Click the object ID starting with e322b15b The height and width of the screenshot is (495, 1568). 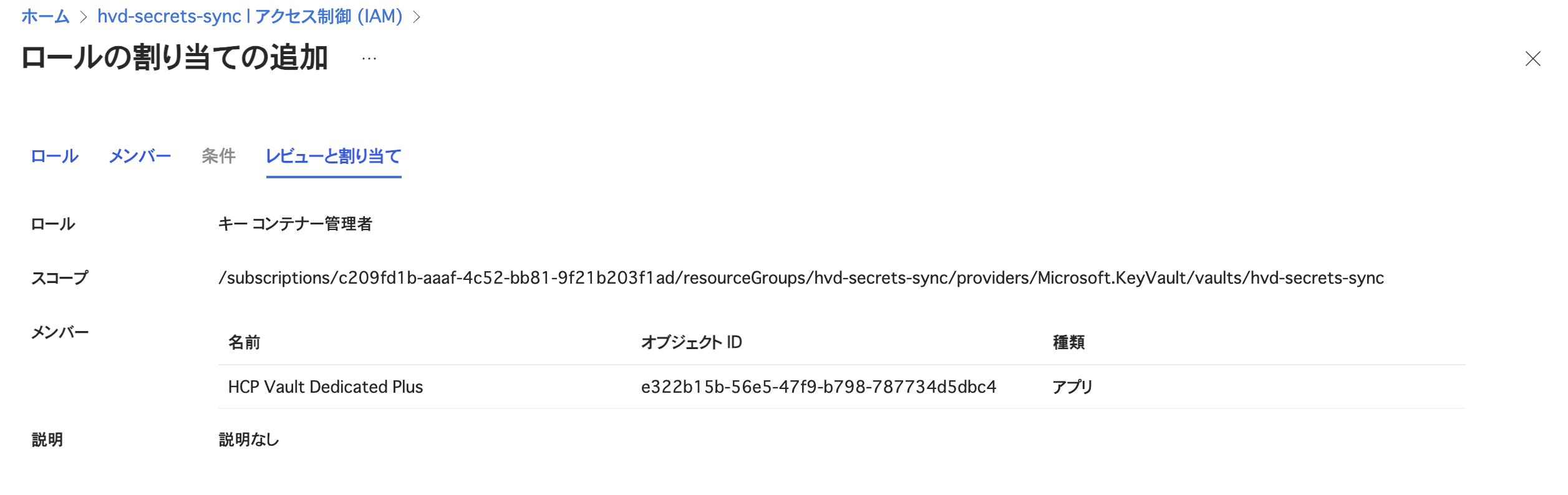coord(818,387)
